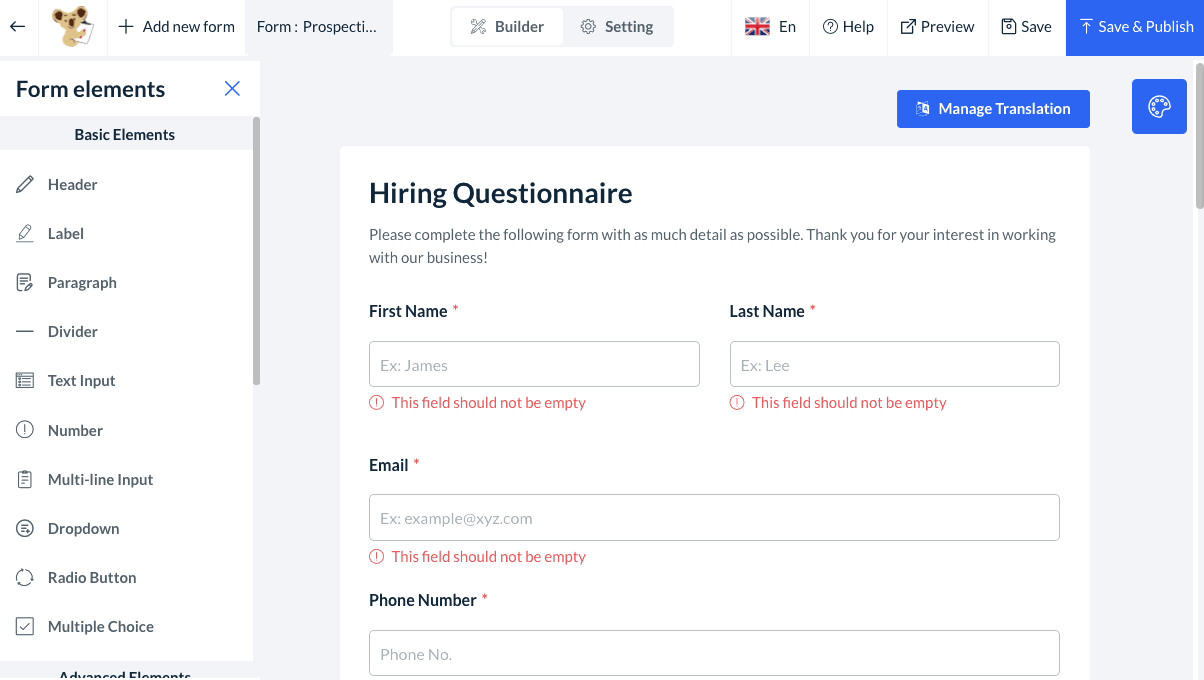The width and height of the screenshot is (1204, 680).
Task: Add the Multiple Choice checkbox element
Action: pyautogui.click(x=25, y=627)
